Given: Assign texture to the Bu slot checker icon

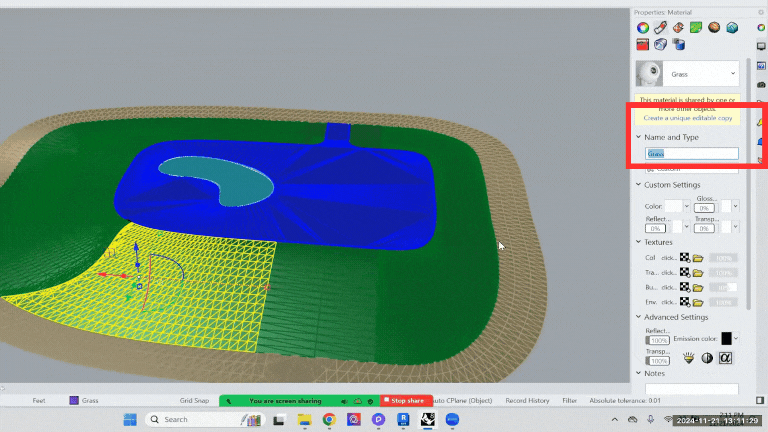Looking at the screenshot, I should click(x=684, y=287).
